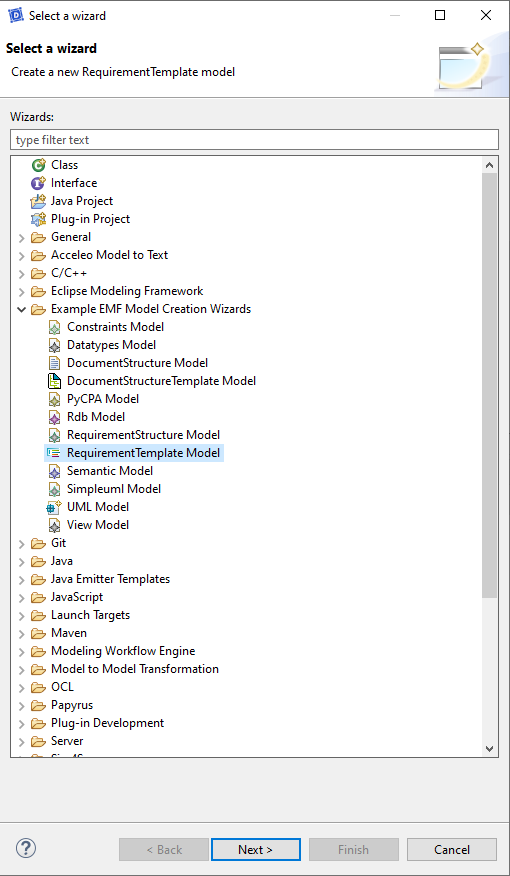Click the OCL folder icon
The image size is (510, 876).
38,687
